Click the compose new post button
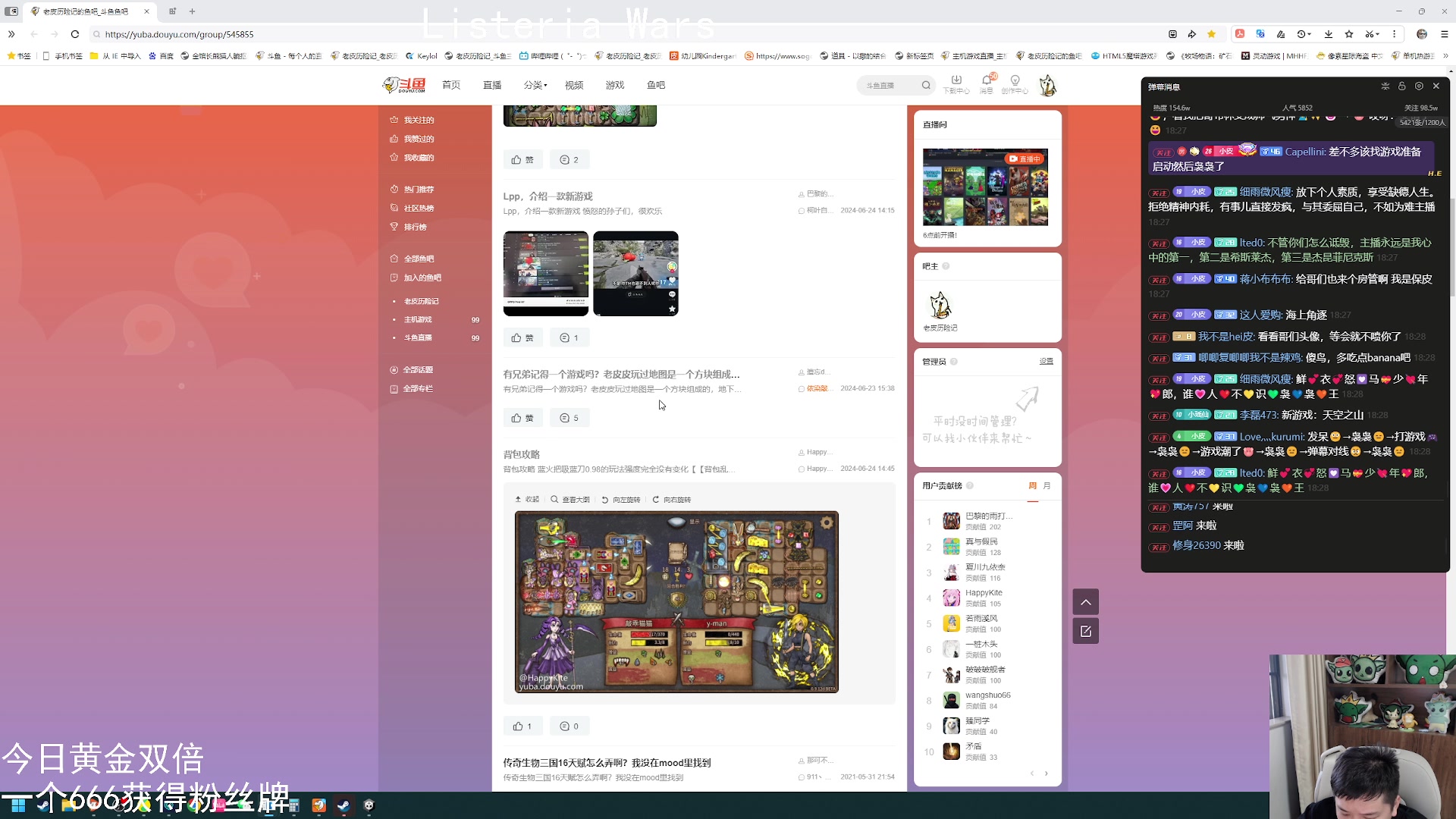The image size is (1456, 819). coord(1086,631)
